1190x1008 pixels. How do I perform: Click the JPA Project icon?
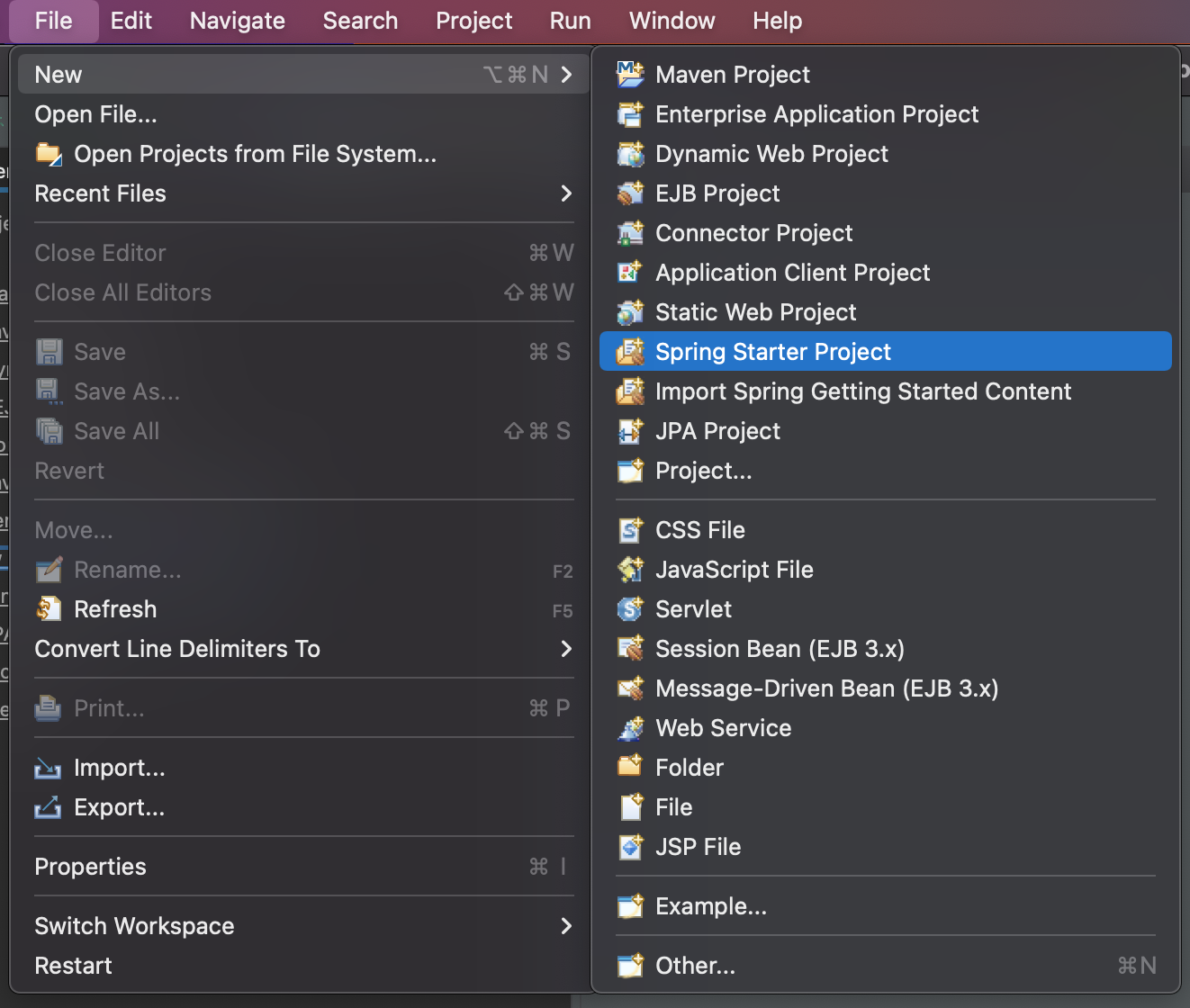point(630,430)
